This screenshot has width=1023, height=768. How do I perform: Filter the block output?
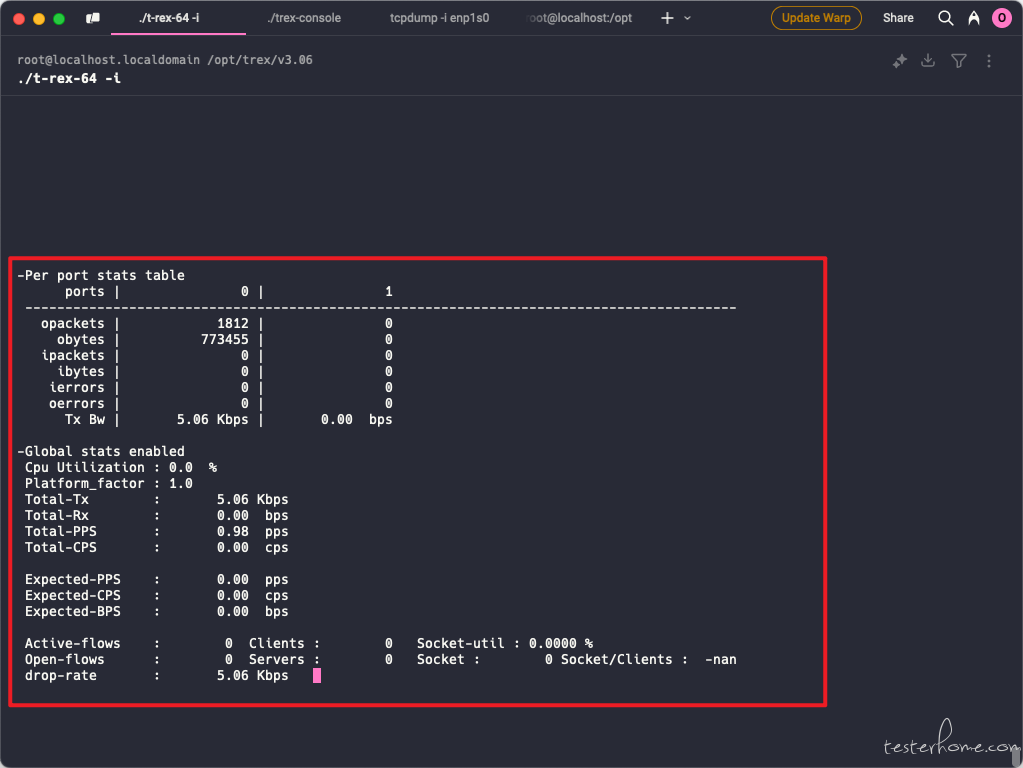(958, 61)
